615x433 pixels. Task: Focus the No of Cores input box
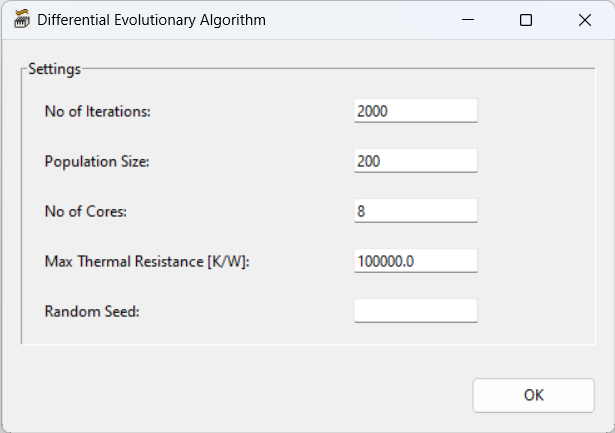tap(416, 211)
